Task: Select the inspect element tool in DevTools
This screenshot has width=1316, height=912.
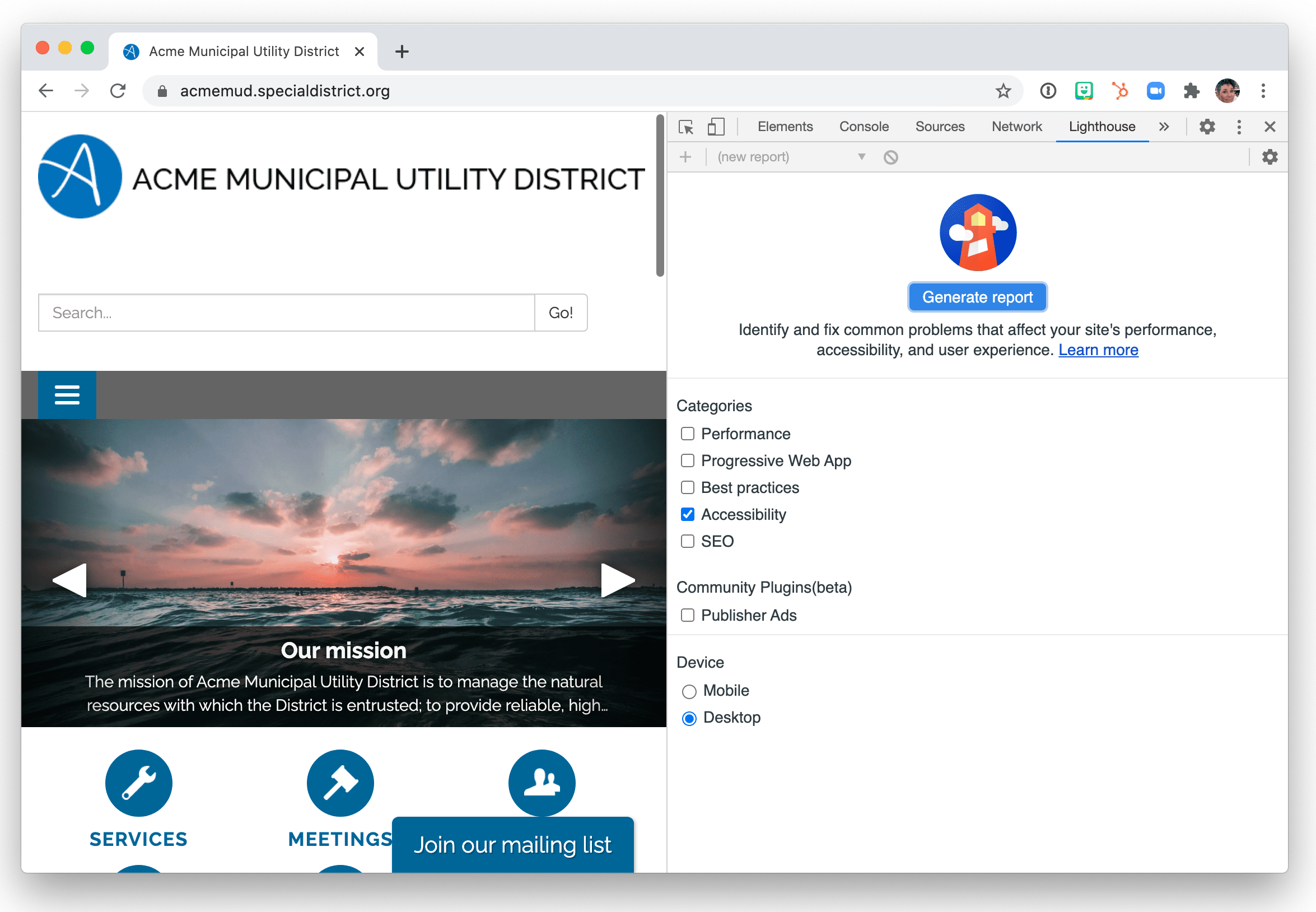Action: tap(685, 126)
